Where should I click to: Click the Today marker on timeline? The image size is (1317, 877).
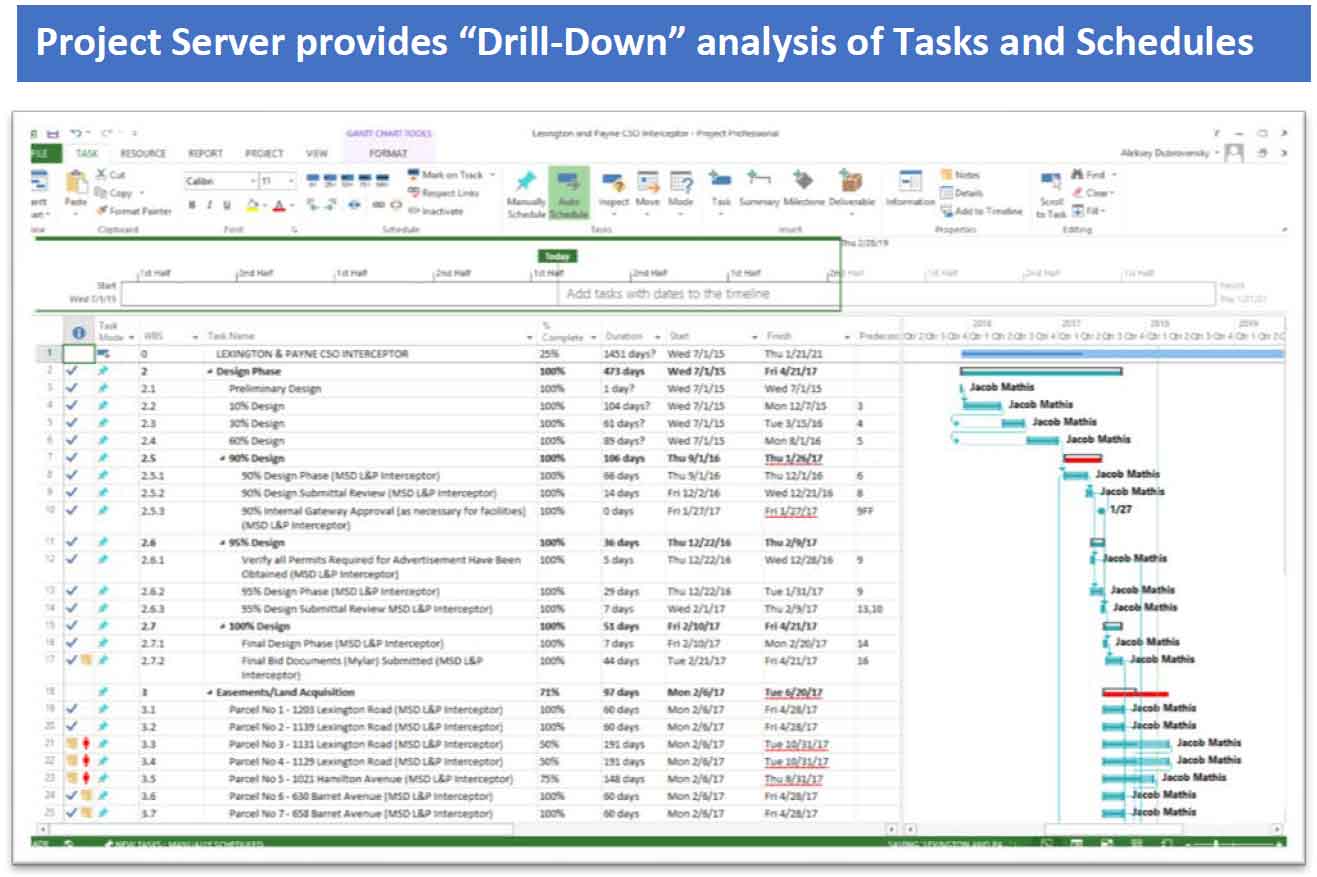coord(557,256)
